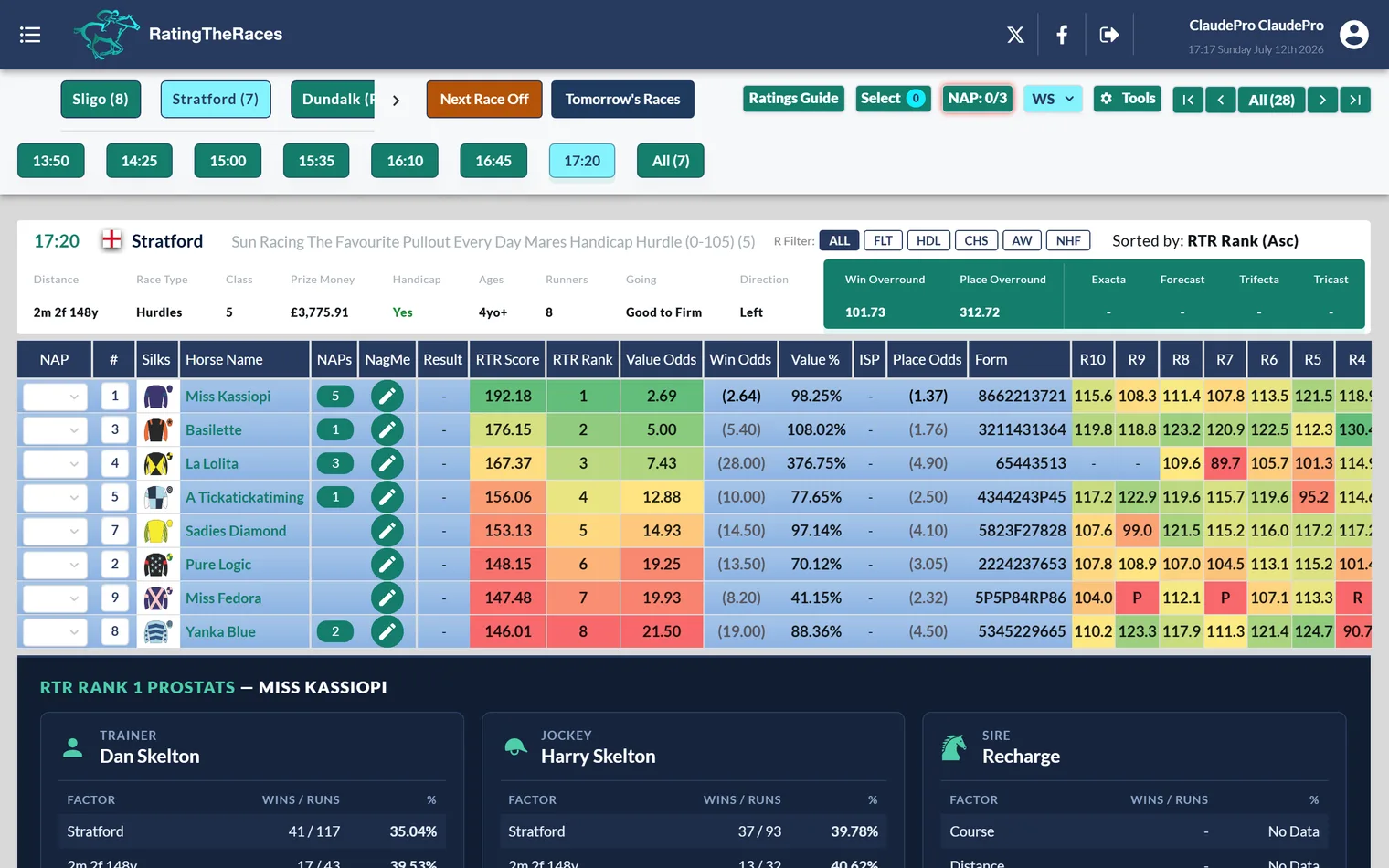Open the Tools menu button
The image size is (1389, 868).
[x=1128, y=99]
